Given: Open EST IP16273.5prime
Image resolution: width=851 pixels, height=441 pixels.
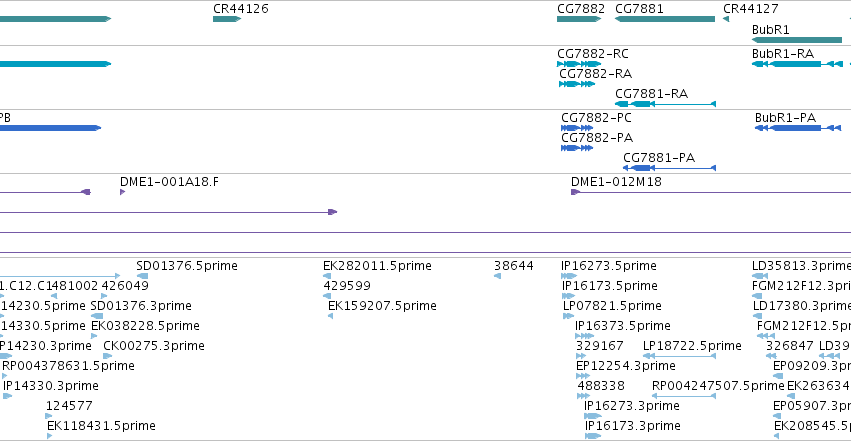Looking at the screenshot, I should [x=569, y=276].
